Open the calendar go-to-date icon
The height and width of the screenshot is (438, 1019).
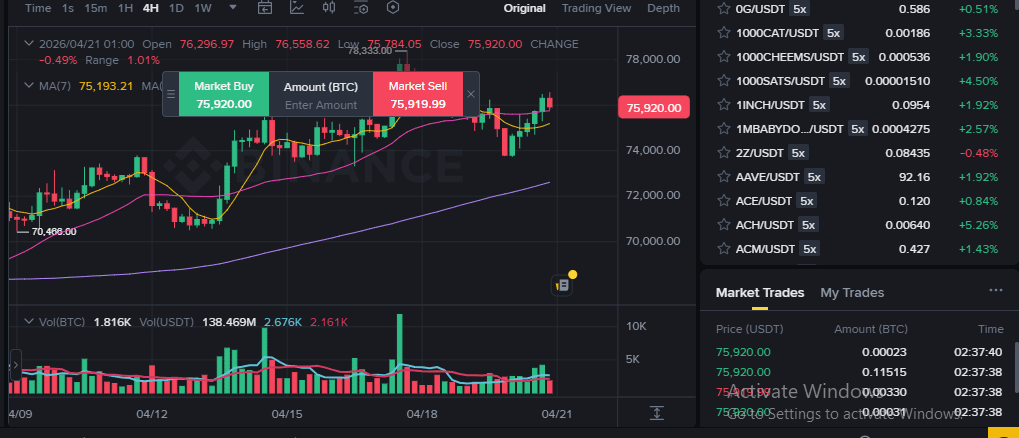pos(264,8)
